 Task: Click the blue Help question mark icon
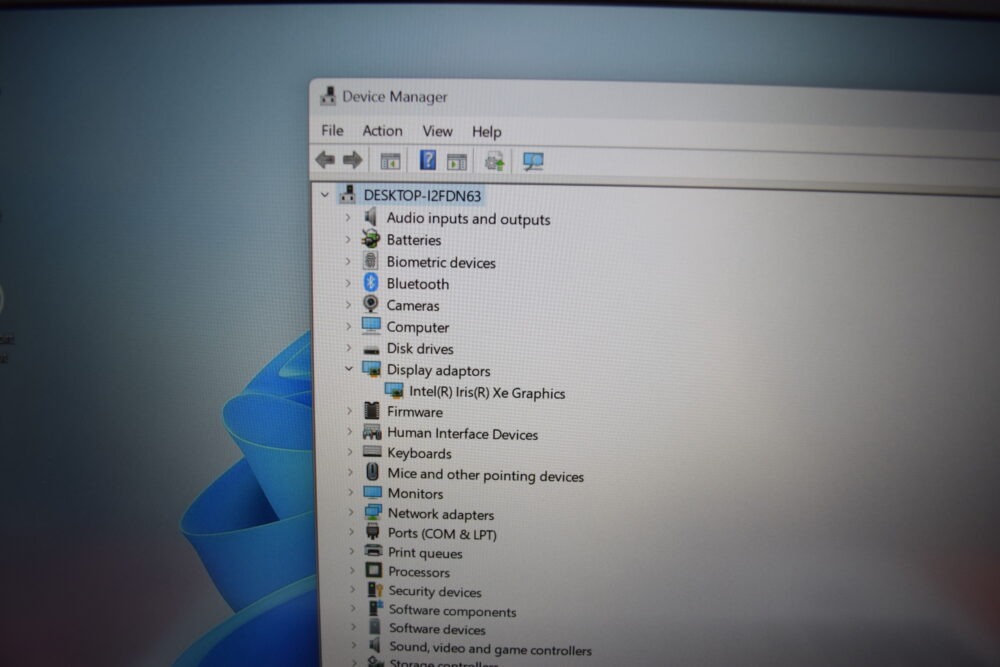[x=427, y=159]
